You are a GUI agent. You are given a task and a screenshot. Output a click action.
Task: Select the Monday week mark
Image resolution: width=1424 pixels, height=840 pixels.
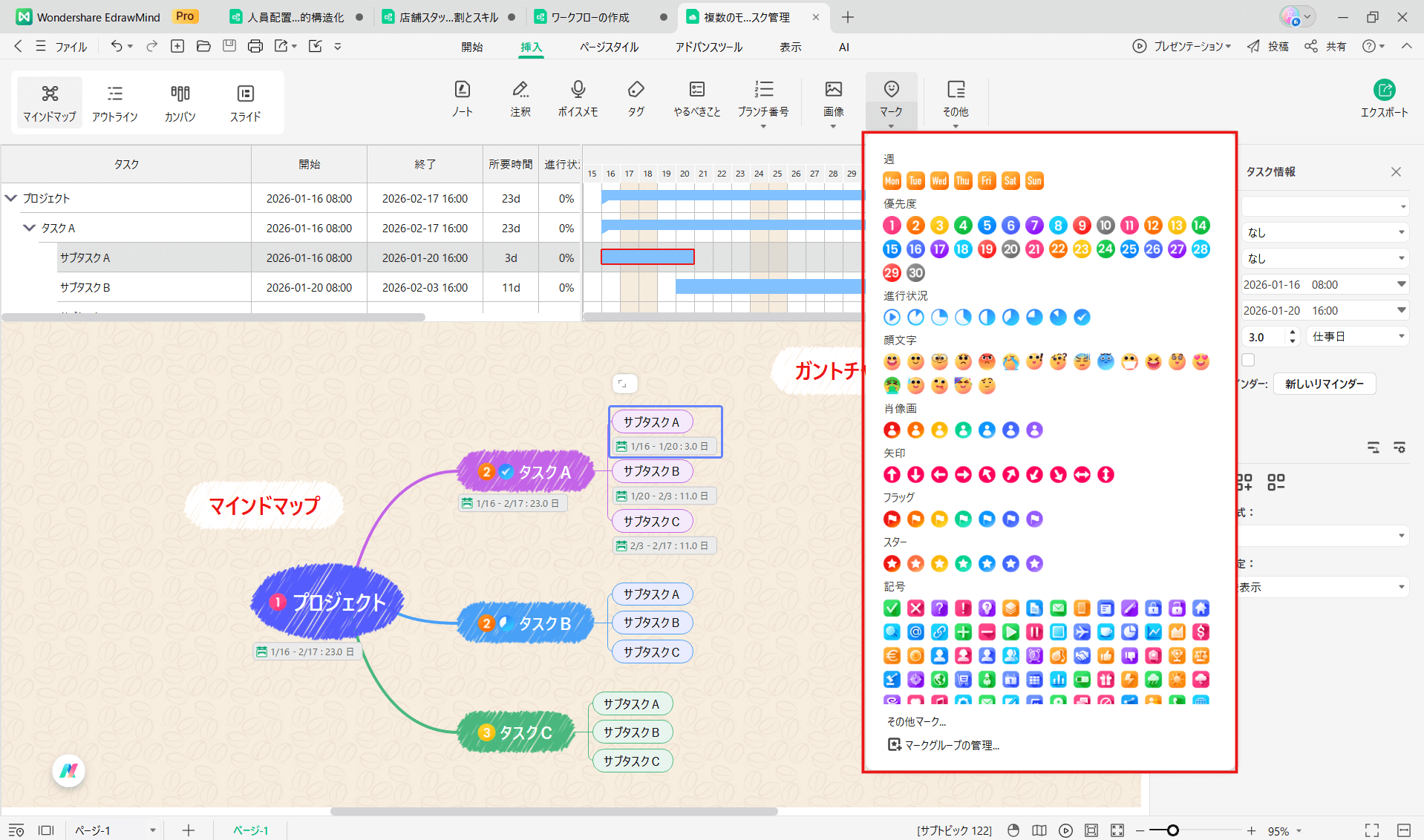pos(892,181)
